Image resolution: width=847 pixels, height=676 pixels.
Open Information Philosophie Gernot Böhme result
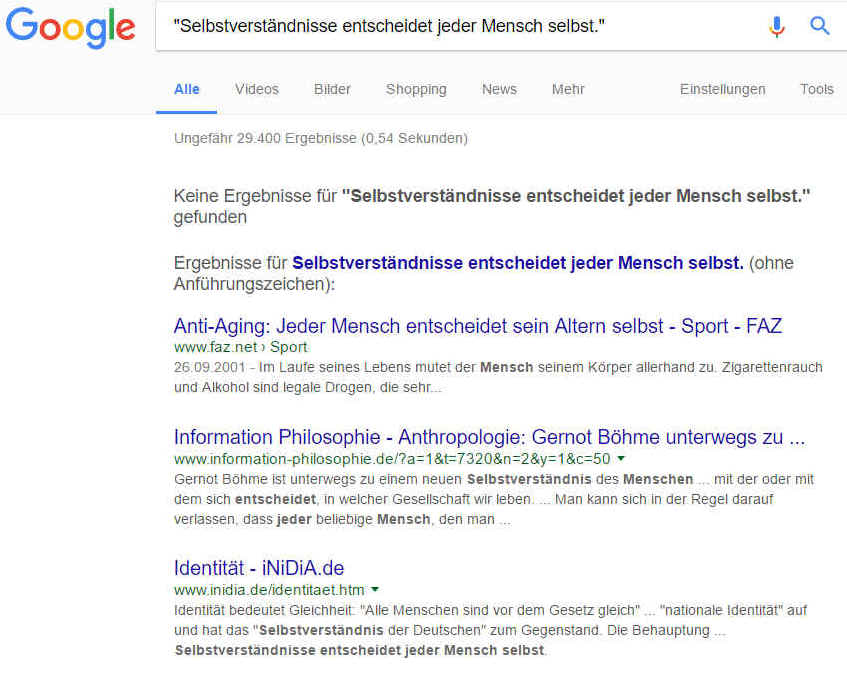489,437
